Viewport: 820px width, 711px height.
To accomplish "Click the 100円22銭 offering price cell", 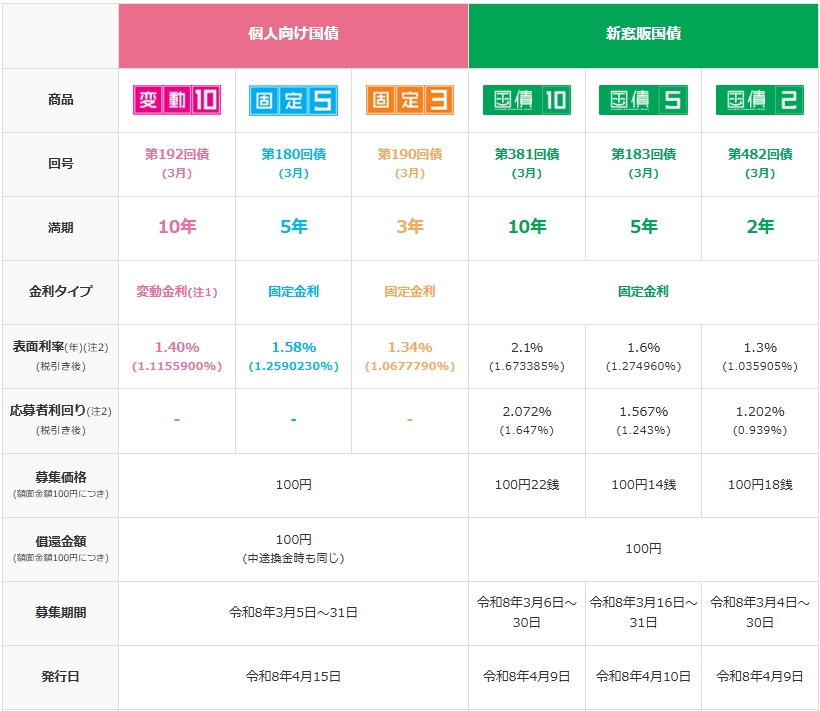I will (526, 485).
